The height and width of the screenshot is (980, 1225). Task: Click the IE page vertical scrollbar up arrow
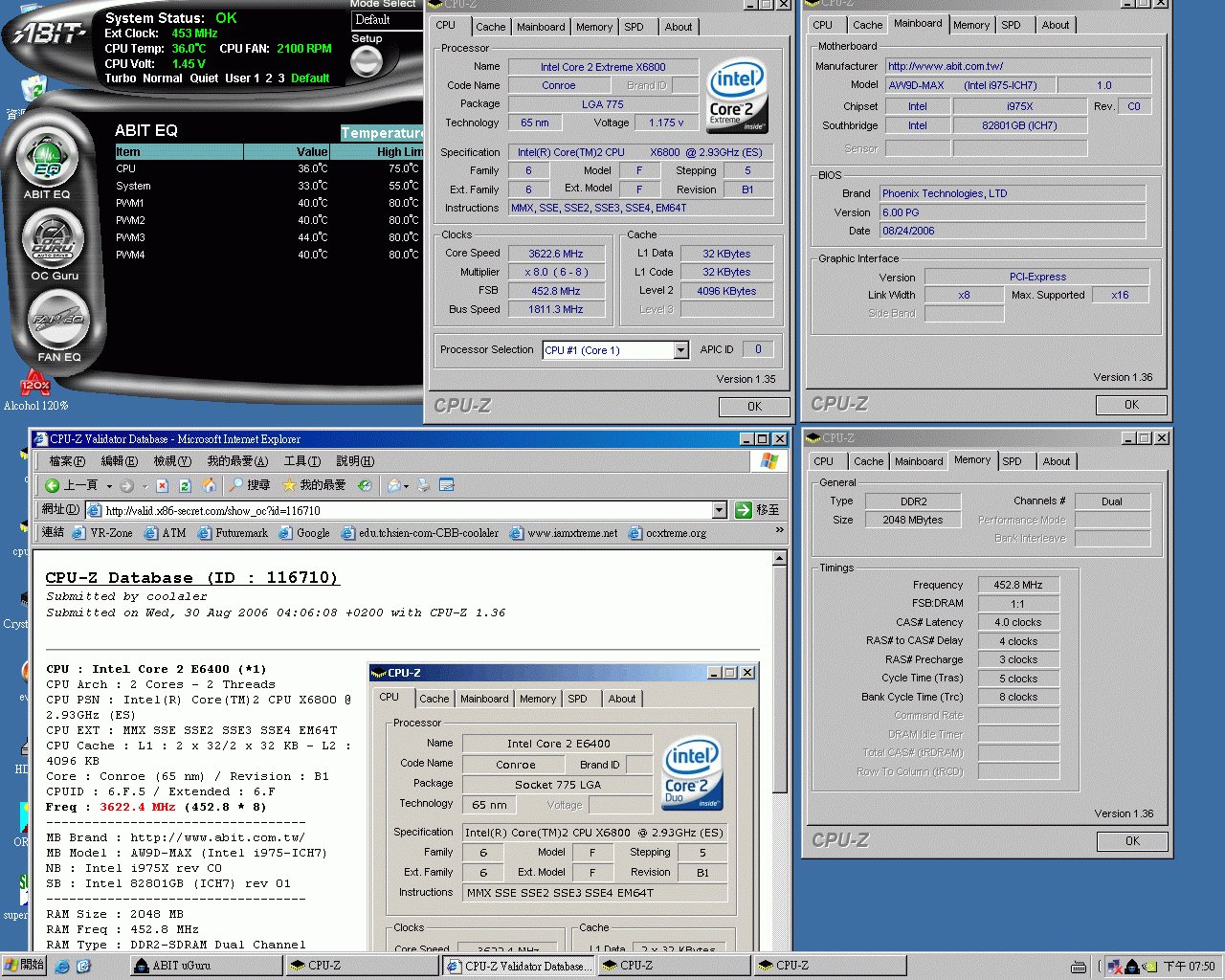pos(779,558)
